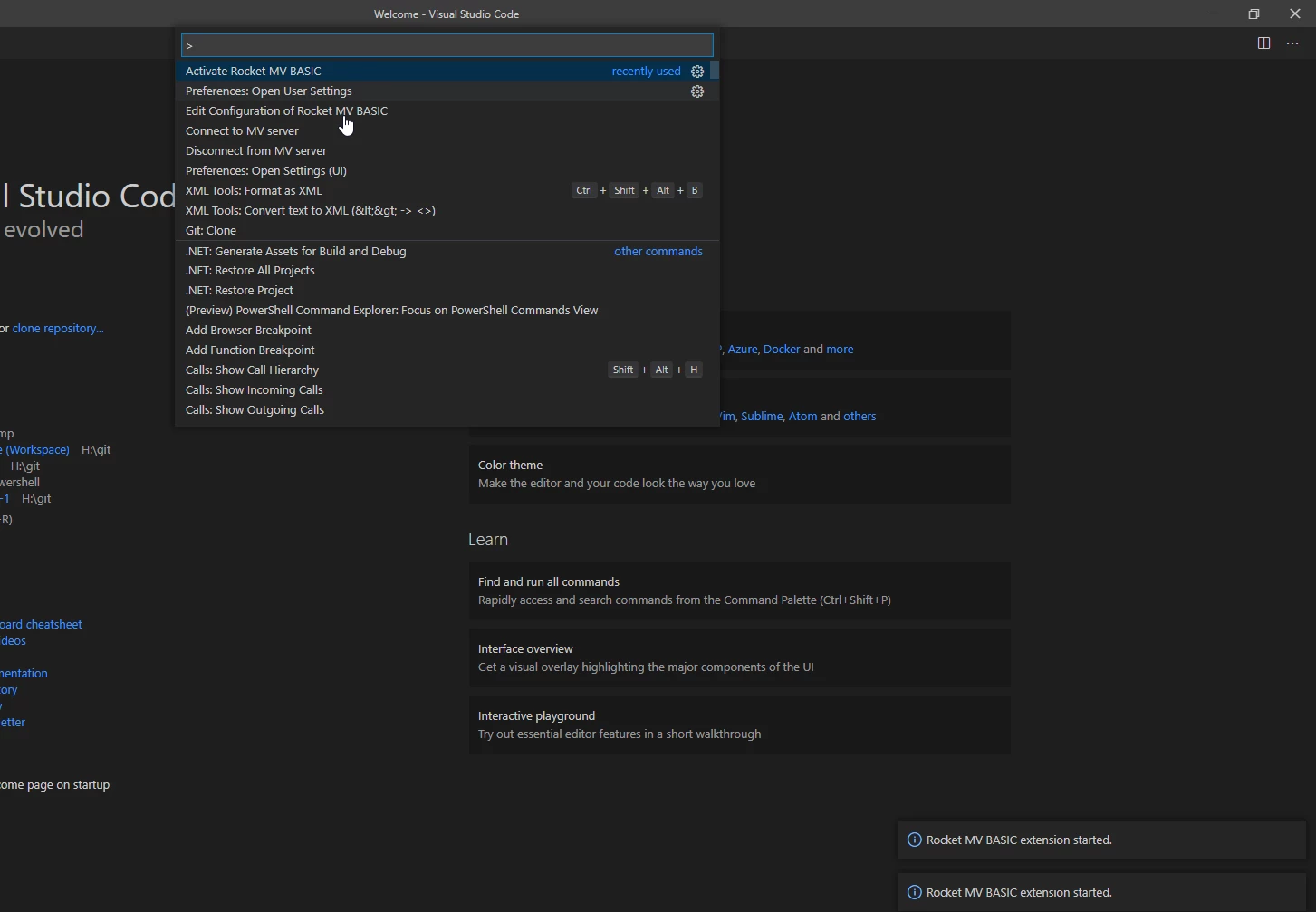The height and width of the screenshot is (912, 1316).
Task: Open the Color theme card
Action: tap(739, 474)
